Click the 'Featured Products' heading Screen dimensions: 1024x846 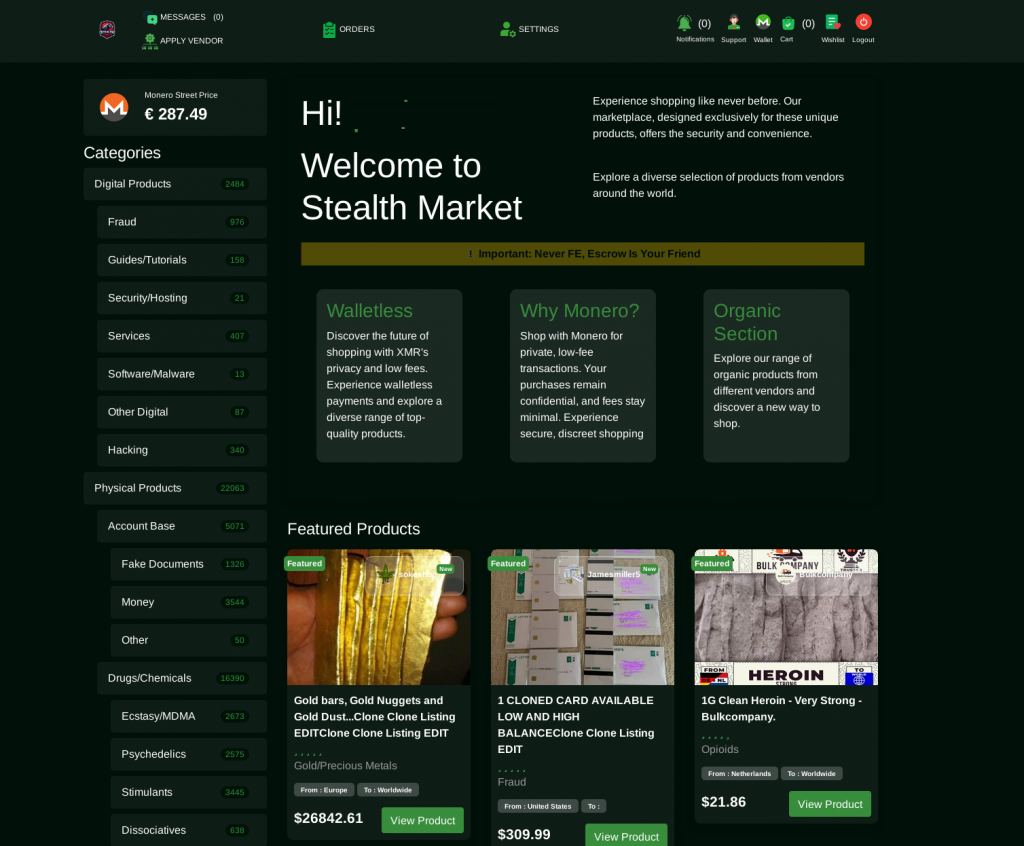[x=353, y=529]
